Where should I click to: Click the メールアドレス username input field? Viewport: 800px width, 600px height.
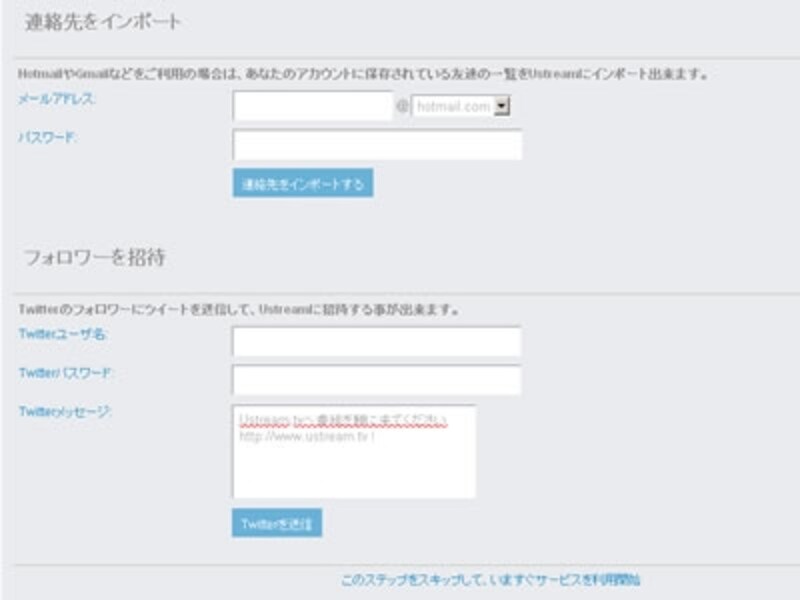(312, 106)
